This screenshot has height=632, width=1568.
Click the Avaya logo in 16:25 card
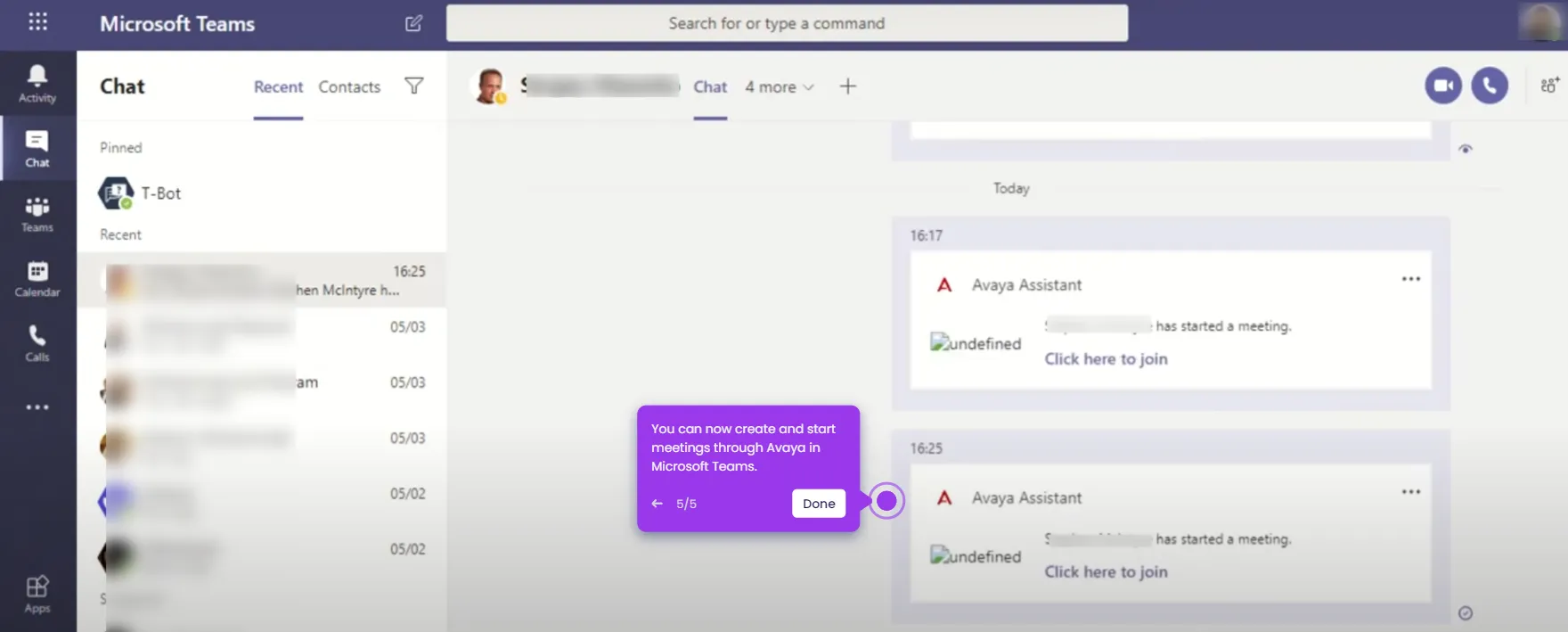(x=944, y=498)
